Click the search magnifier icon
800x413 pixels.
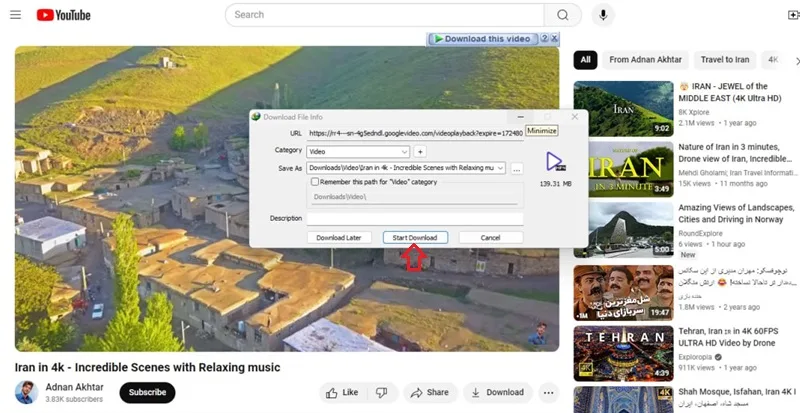(562, 15)
